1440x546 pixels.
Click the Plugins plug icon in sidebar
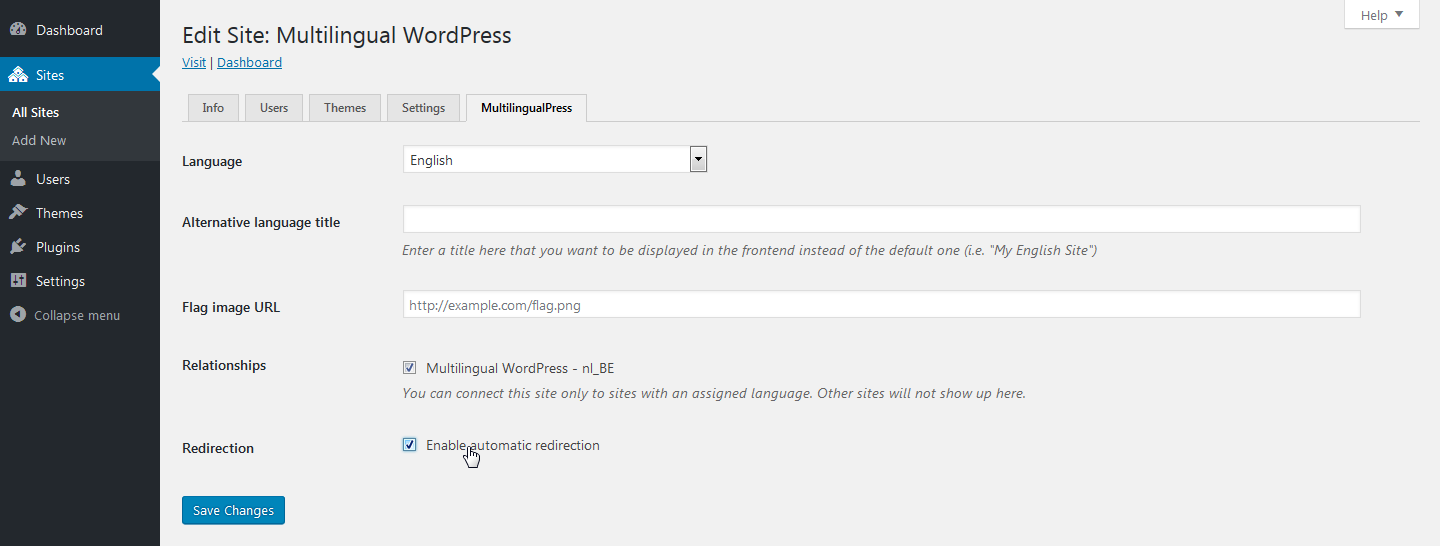tap(18, 247)
